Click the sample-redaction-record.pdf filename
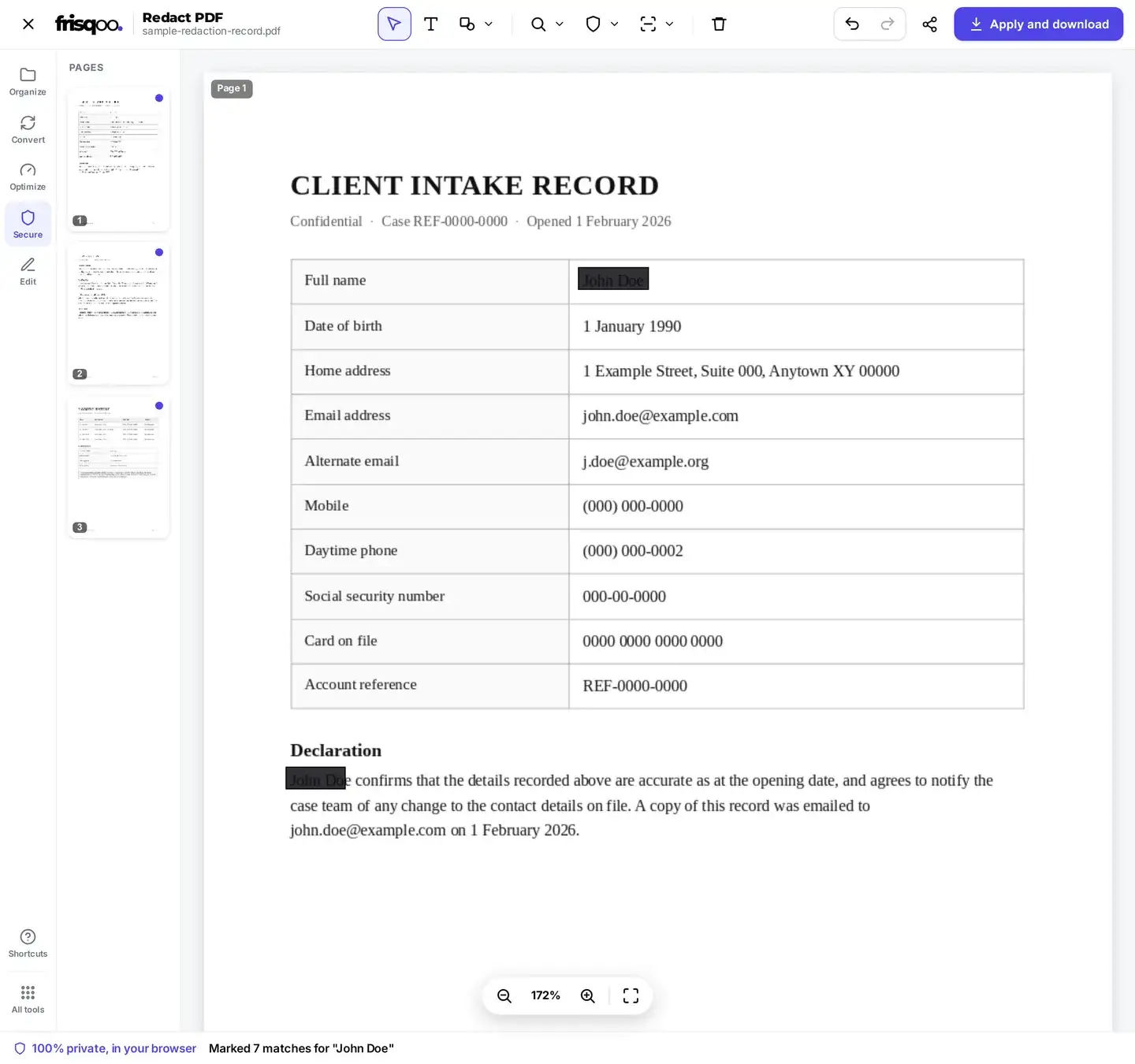1135x1064 pixels. (x=211, y=32)
